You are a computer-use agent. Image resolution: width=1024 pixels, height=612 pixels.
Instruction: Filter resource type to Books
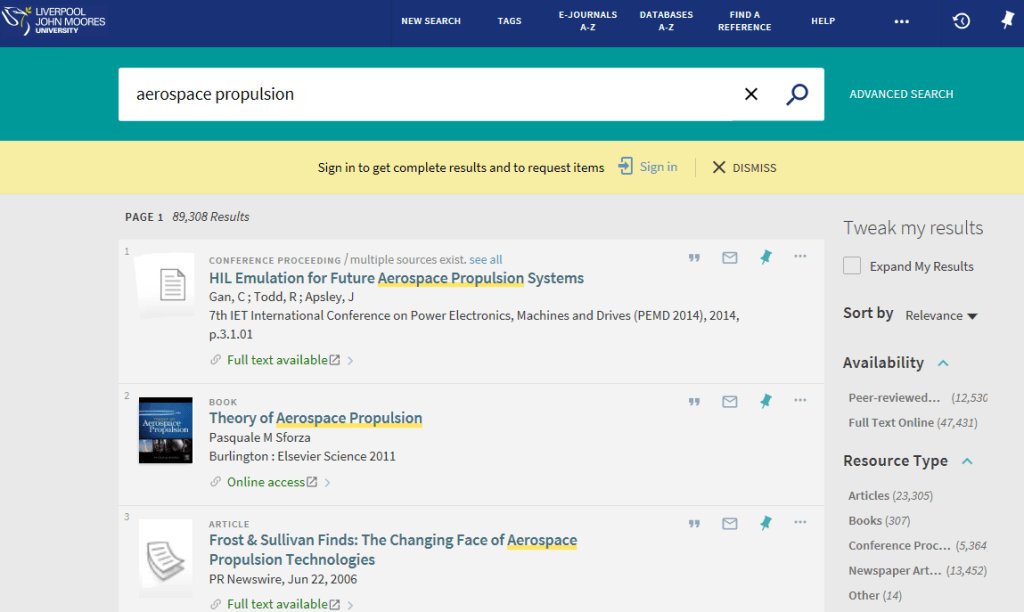[x=879, y=521]
